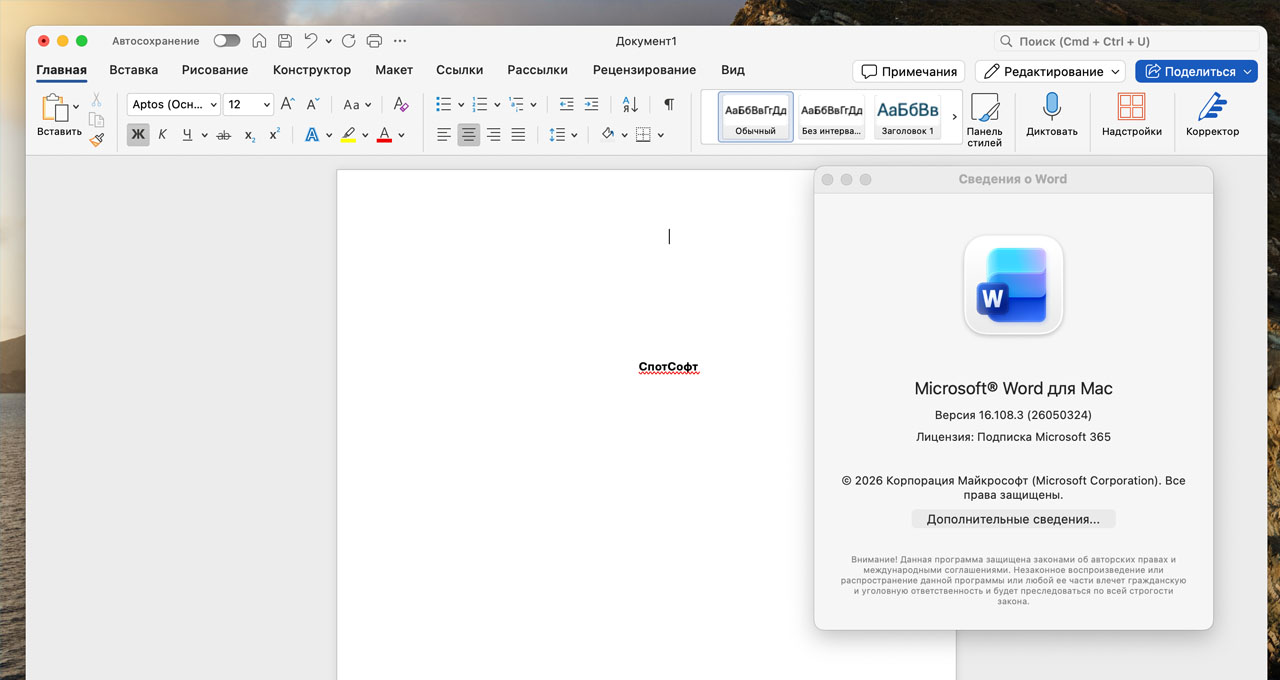The width and height of the screenshot is (1280, 680).
Task: Click the Paste clipboard icon
Action: [53, 106]
